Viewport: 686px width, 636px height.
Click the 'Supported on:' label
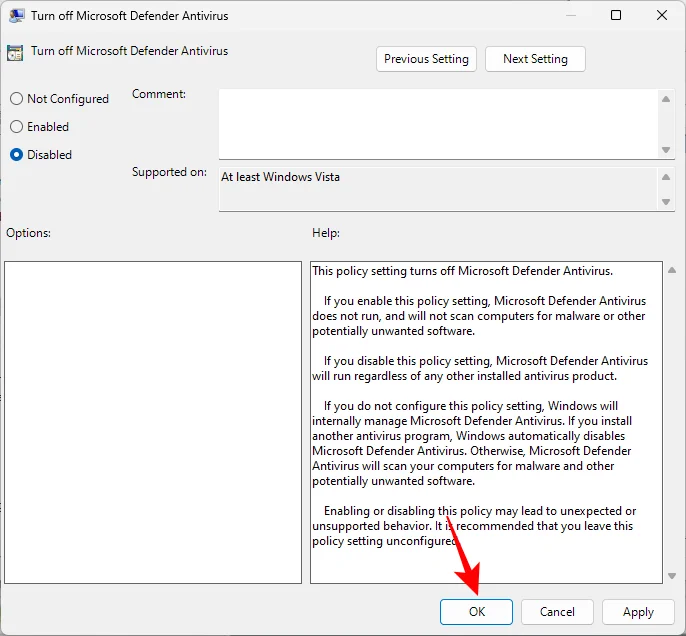169,172
